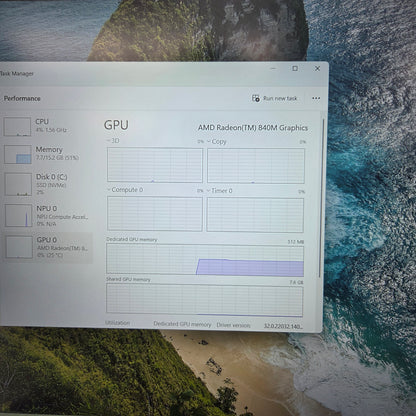Click the CPU mini graph thumbnail
This screenshot has width=416, height=416.
(17, 126)
